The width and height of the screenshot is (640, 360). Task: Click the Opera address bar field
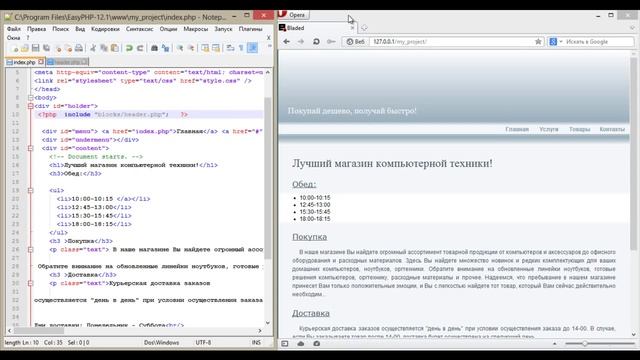point(451,42)
